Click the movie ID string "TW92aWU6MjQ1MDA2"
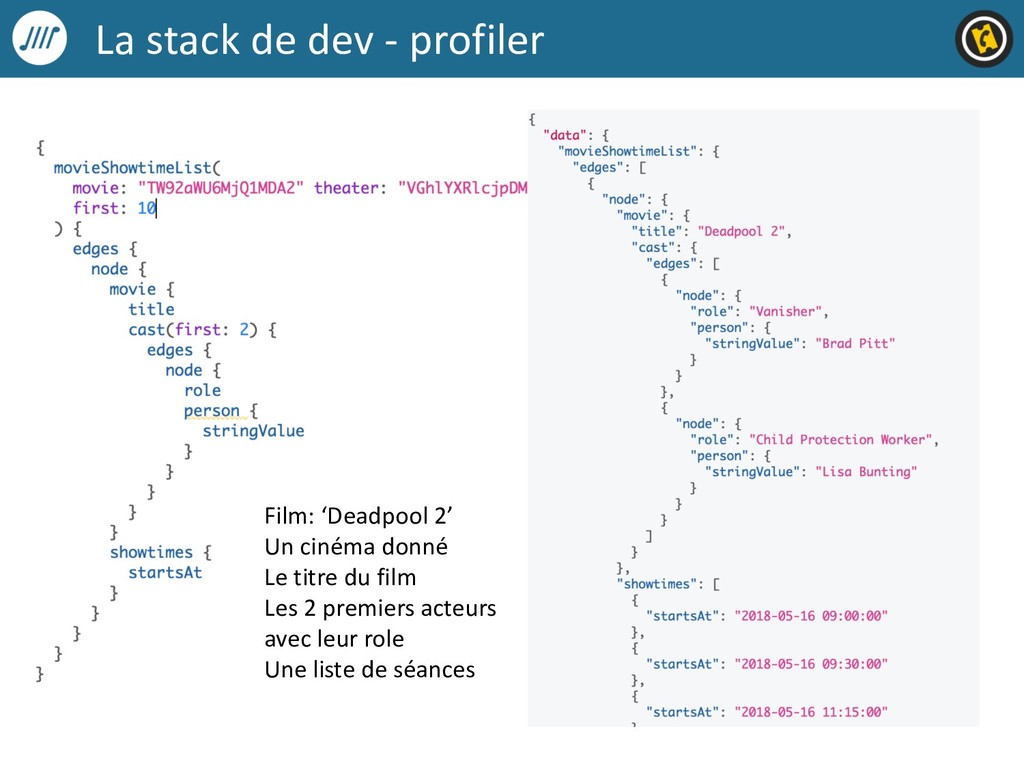 tap(221, 188)
